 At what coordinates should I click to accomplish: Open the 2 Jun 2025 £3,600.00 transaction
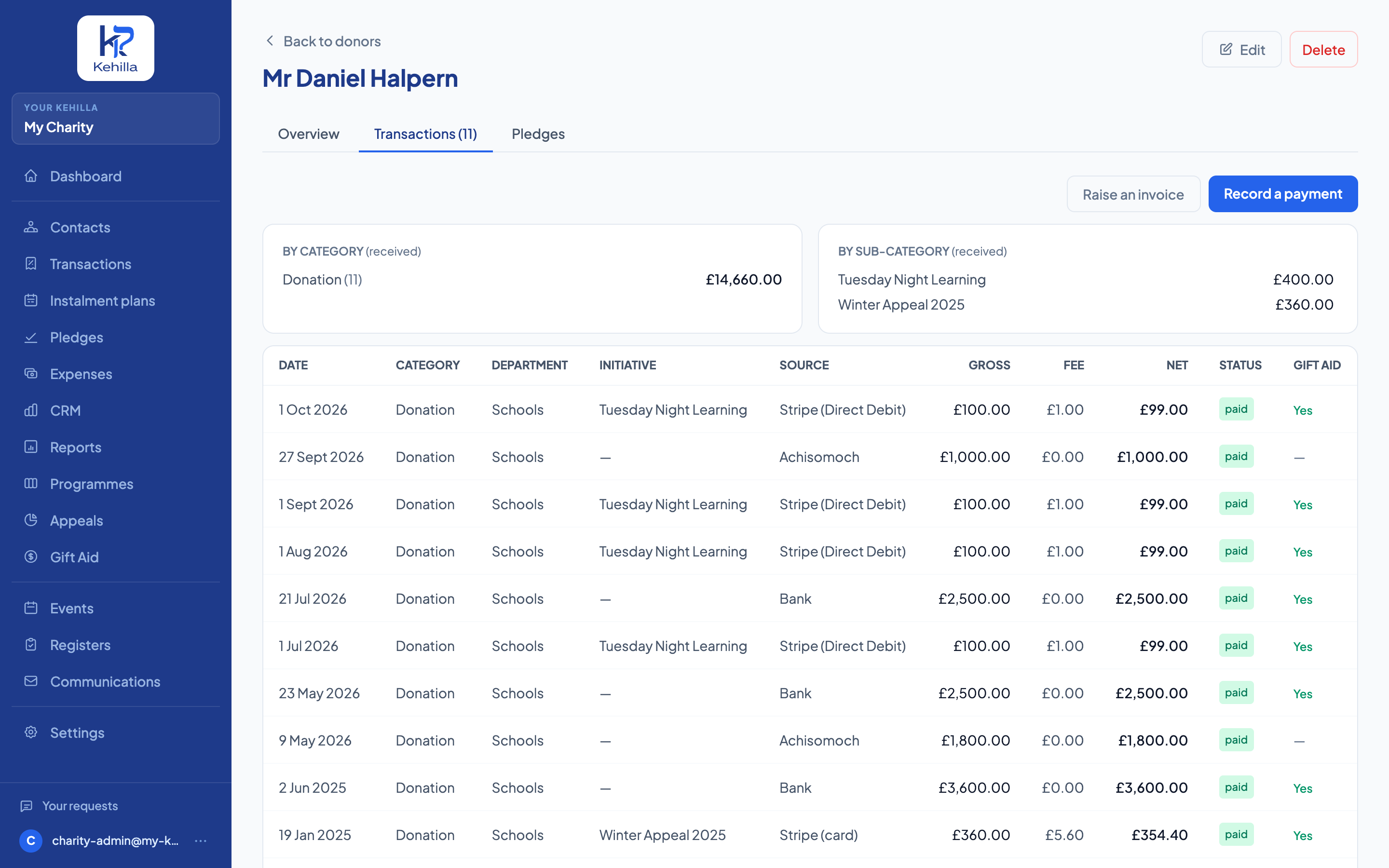pyautogui.click(x=810, y=787)
